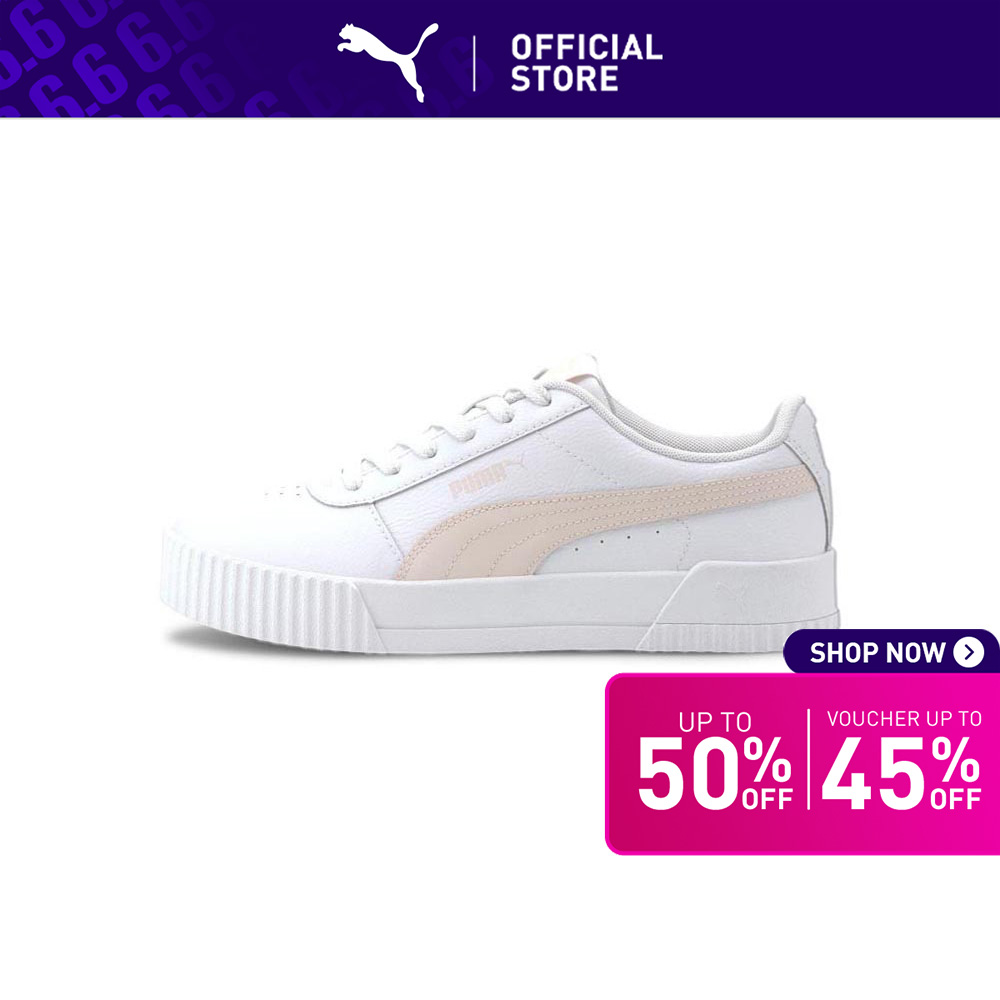Click the large 45 voucher number
1000x1000 pixels.
point(874,773)
